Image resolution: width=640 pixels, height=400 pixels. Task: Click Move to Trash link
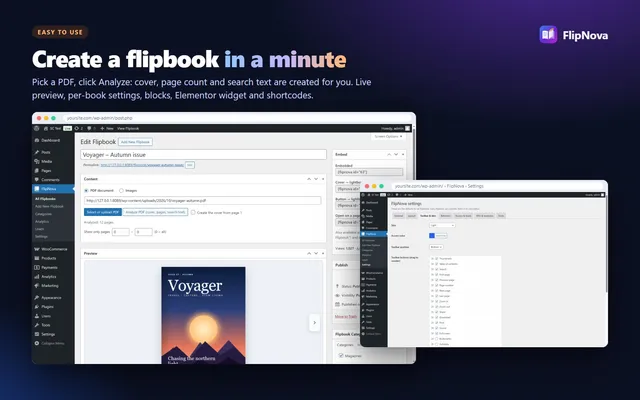(x=346, y=316)
